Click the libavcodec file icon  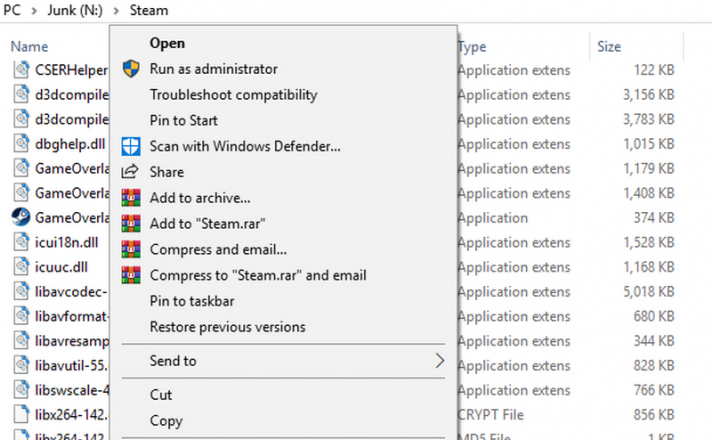coord(21,291)
